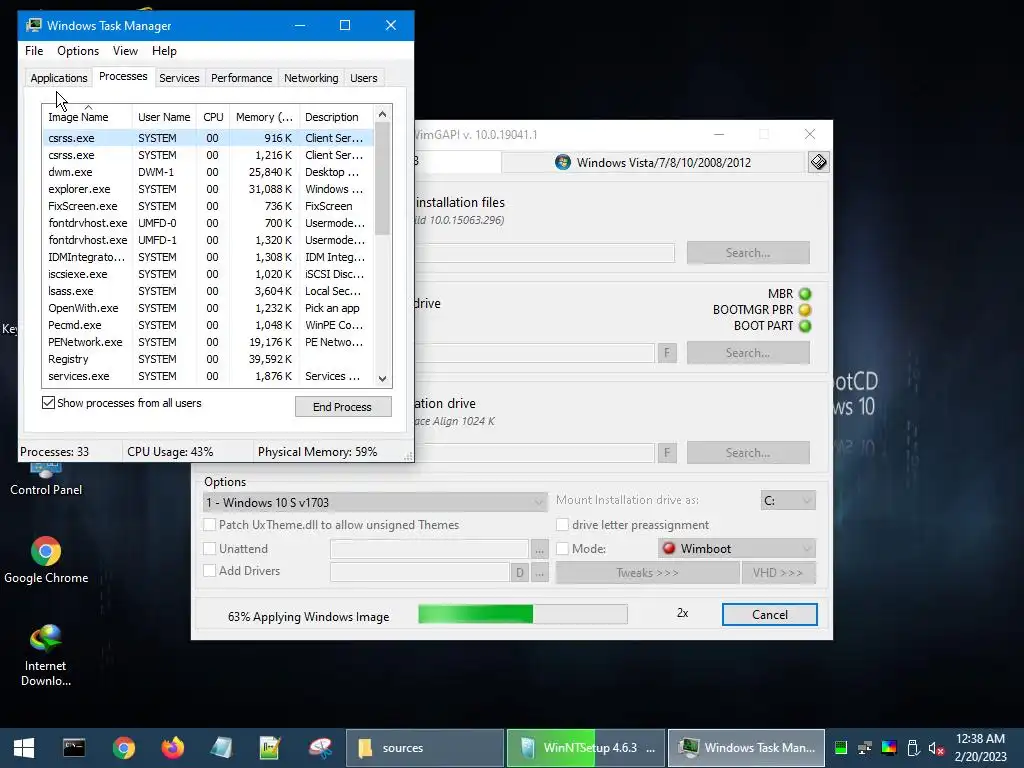Click the F button beside the boot drive field
1024x768 pixels.
click(x=667, y=353)
